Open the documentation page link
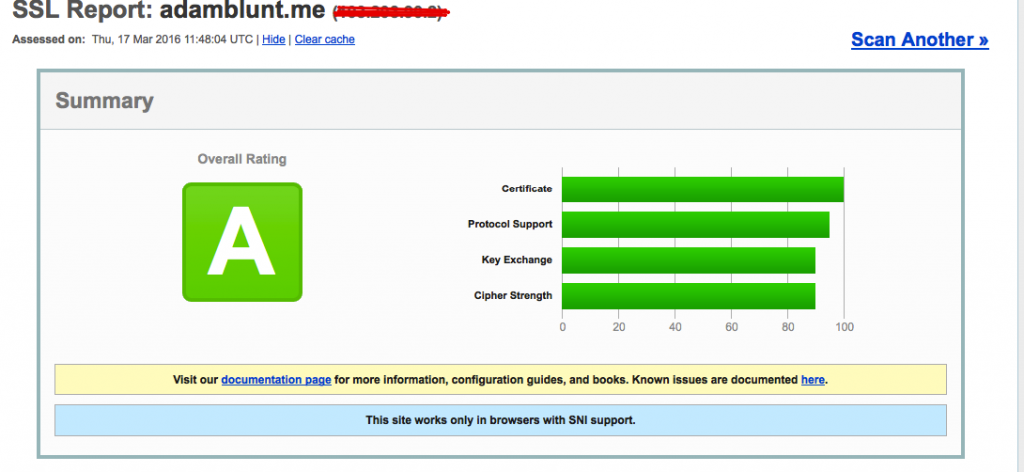The height and width of the screenshot is (472, 1024). click(276, 379)
